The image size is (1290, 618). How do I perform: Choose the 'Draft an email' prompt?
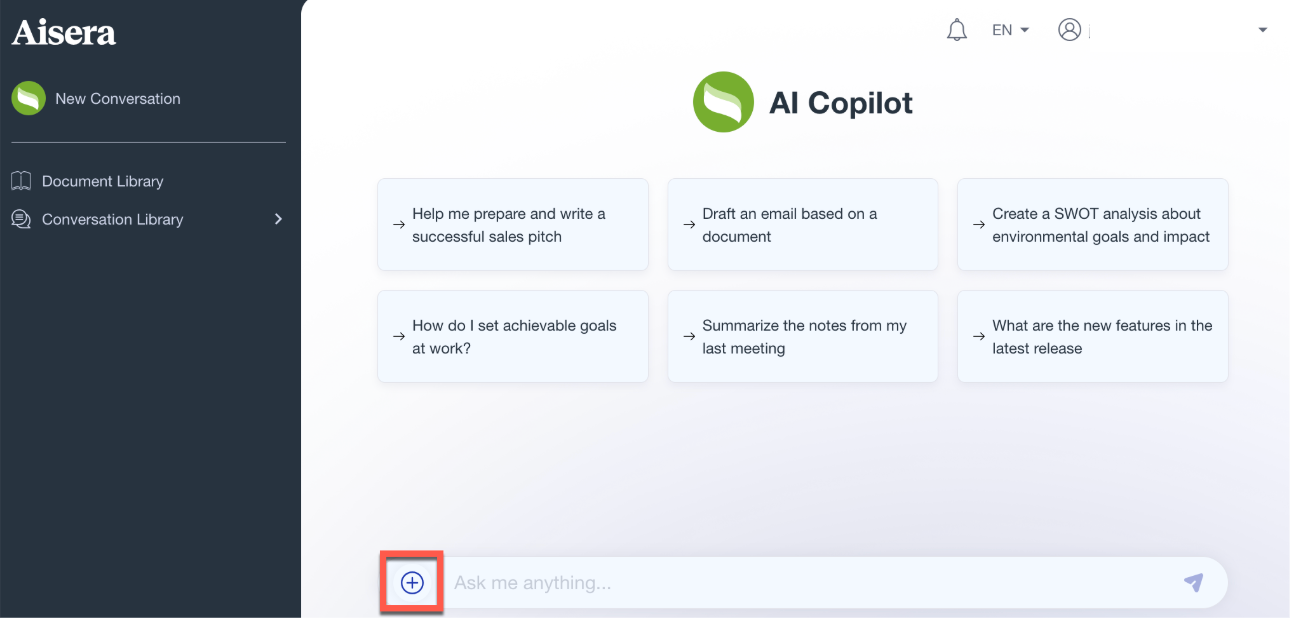802,225
